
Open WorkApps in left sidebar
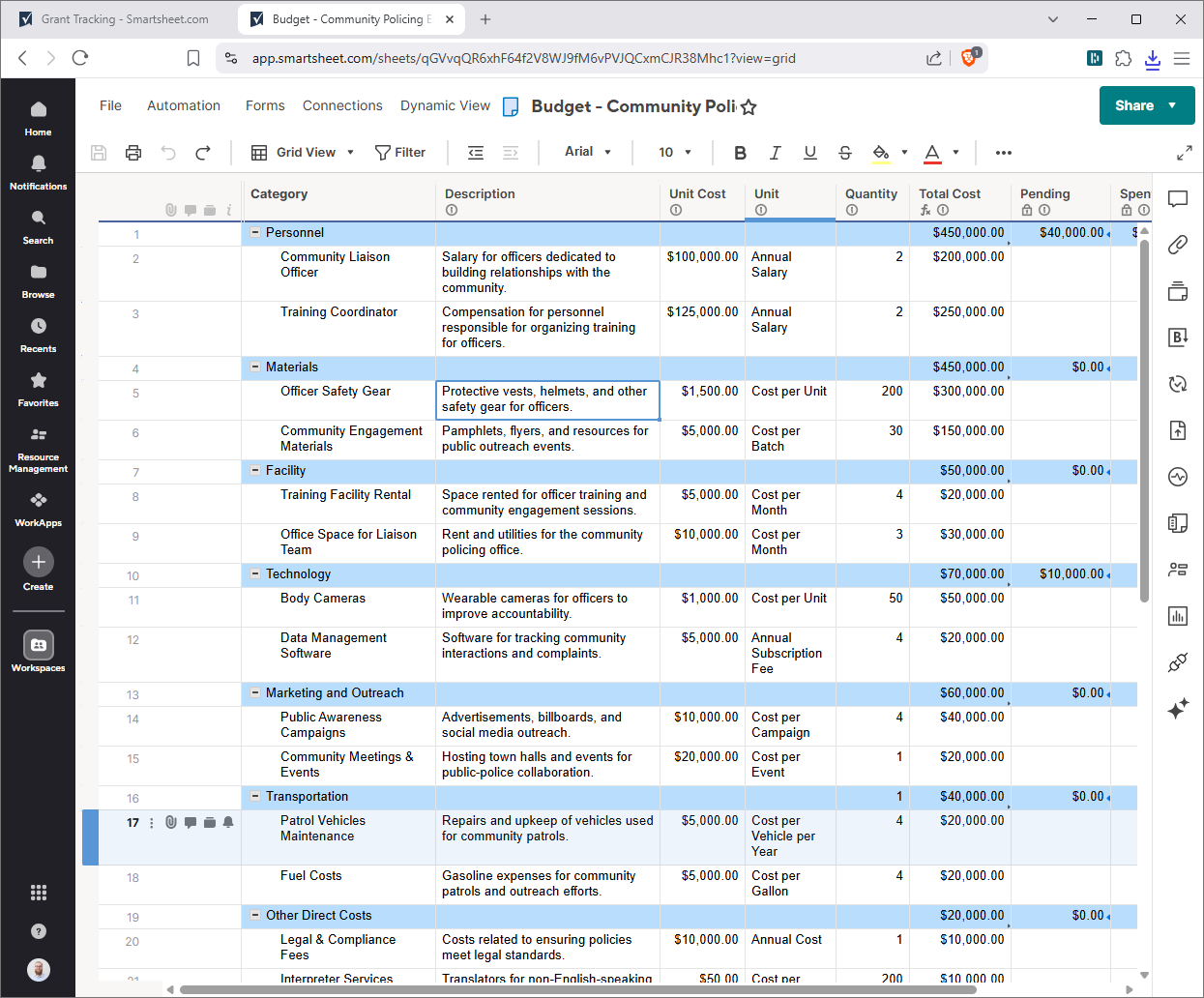39,509
